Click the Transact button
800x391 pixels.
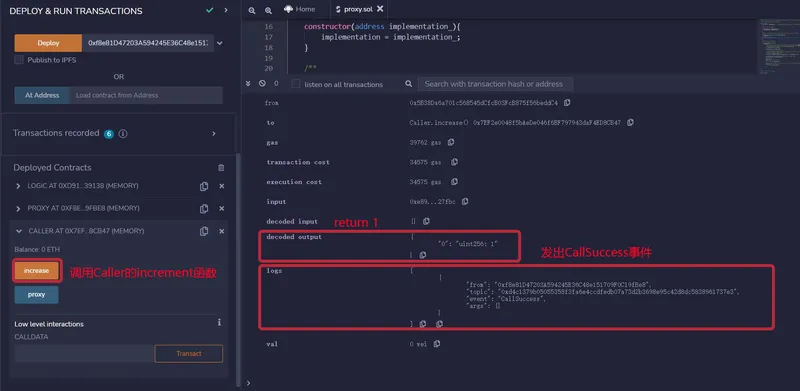pyautogui.click(x=189, y=354)
